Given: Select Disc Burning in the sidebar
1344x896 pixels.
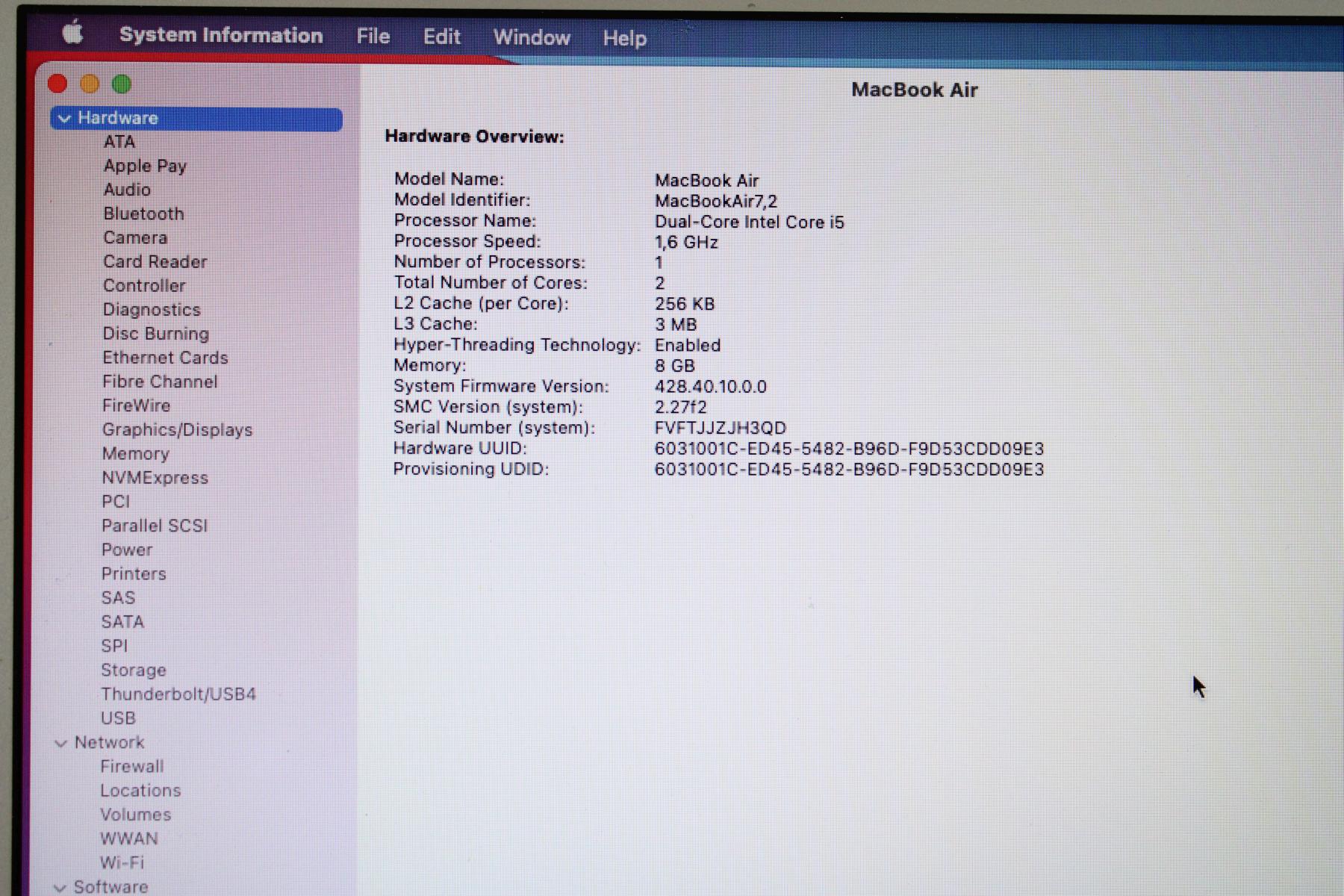Looking at the screenshot, I should point(156,334).
